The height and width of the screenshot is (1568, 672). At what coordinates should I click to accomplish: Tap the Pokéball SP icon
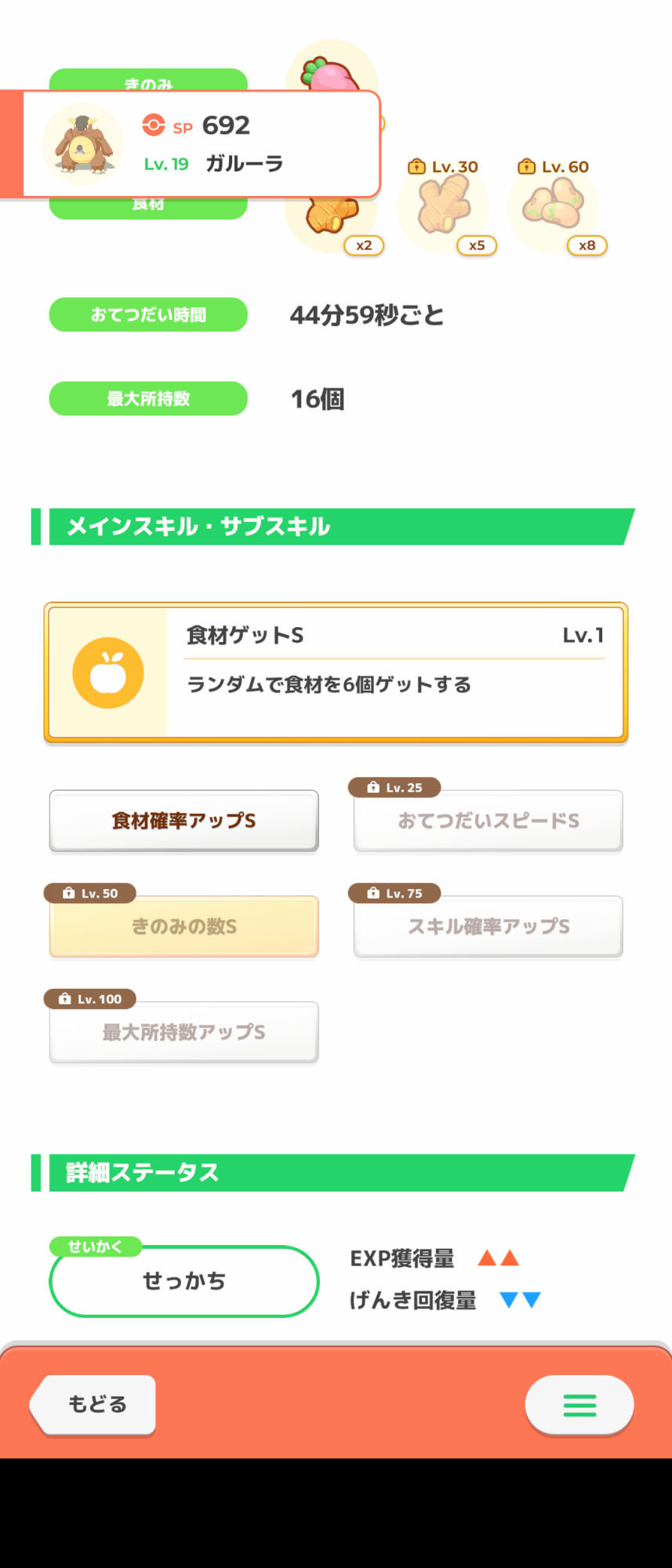(154, 125)
